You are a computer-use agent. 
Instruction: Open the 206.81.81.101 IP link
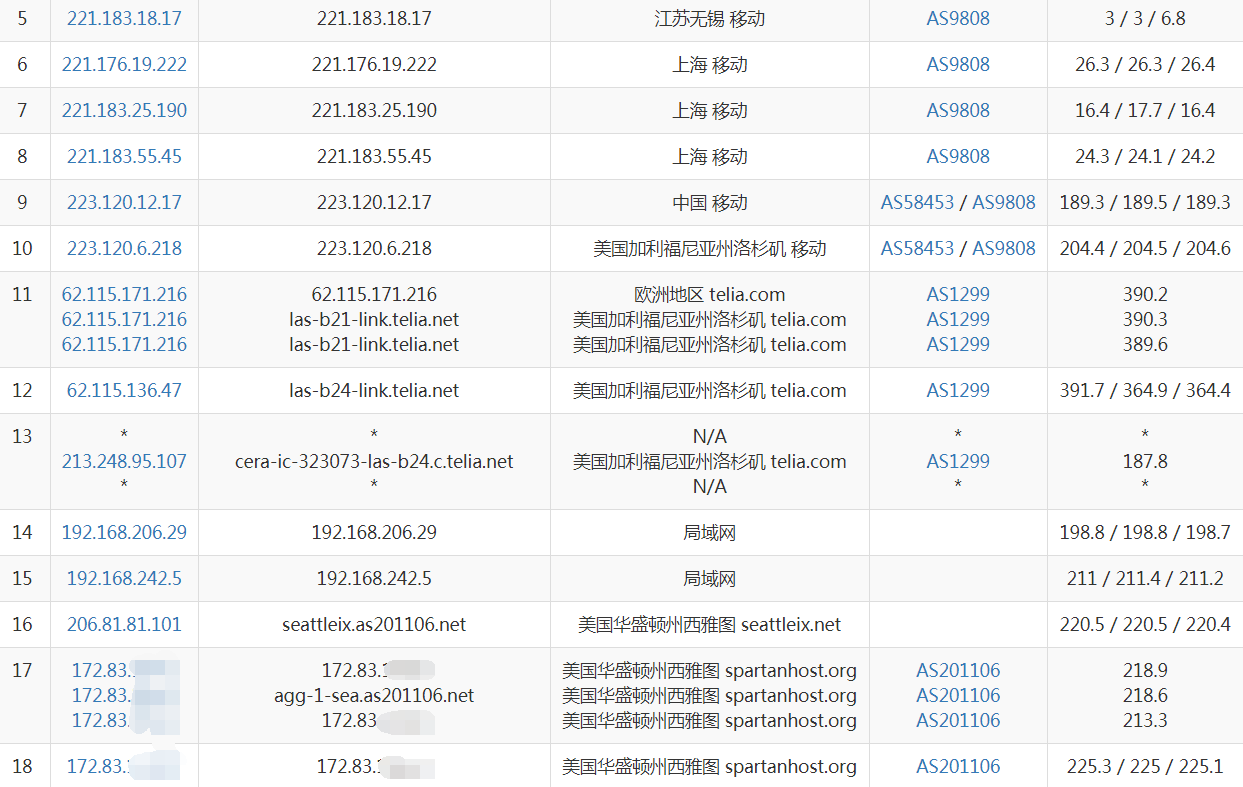(x=124, y=625)
